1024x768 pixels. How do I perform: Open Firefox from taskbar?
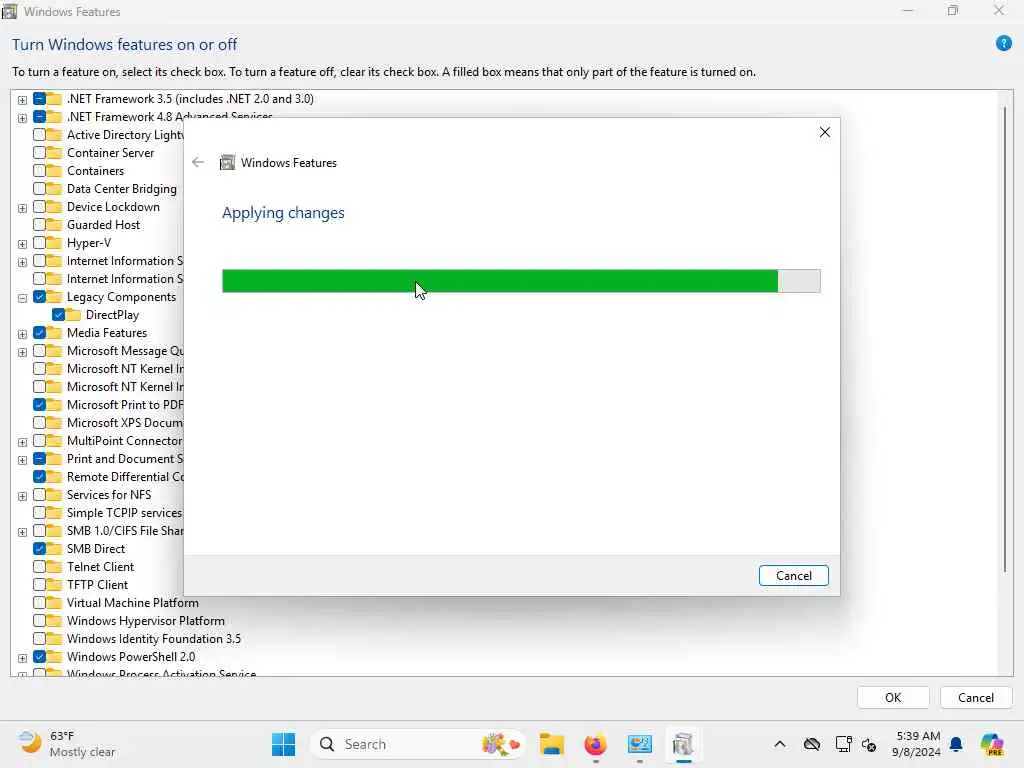click(x=595, y=744)
